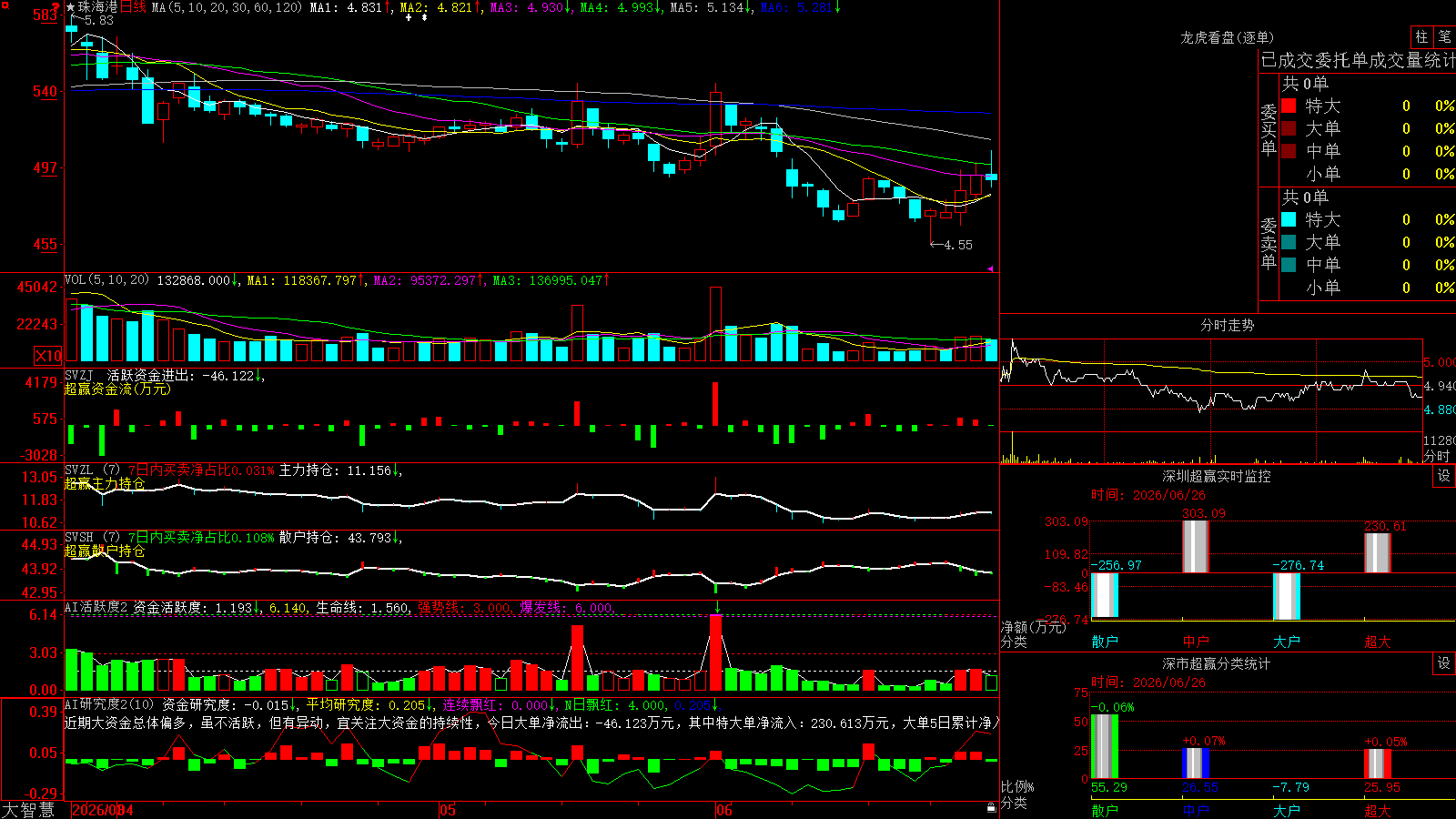The width and height of the screenshot is (1456, 819).
Task: Click the green down arrow above the AI活跃度 spike
Action: pos(717,607)
